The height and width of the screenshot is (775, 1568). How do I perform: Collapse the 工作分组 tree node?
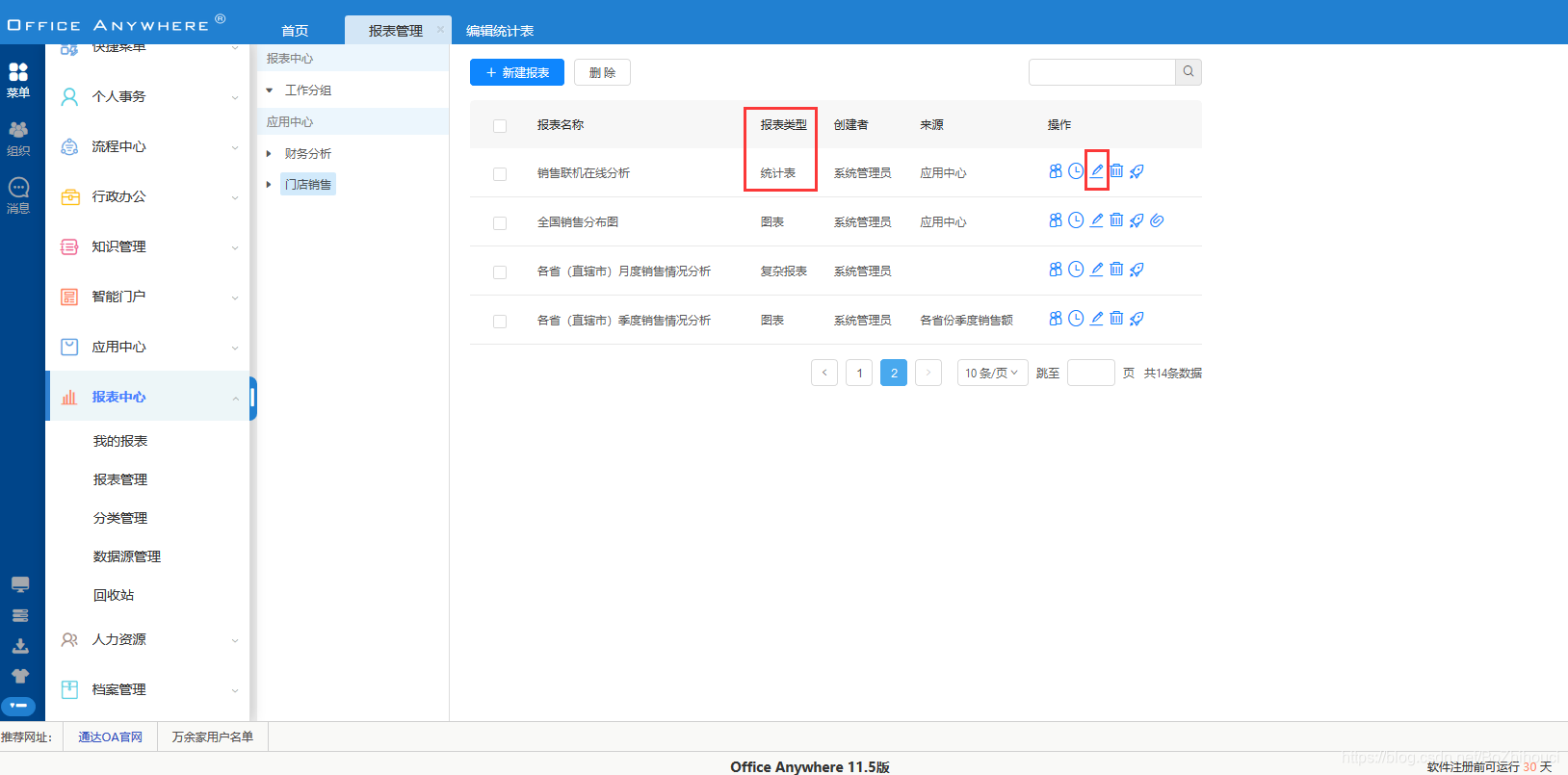click(x=269, y=90)
